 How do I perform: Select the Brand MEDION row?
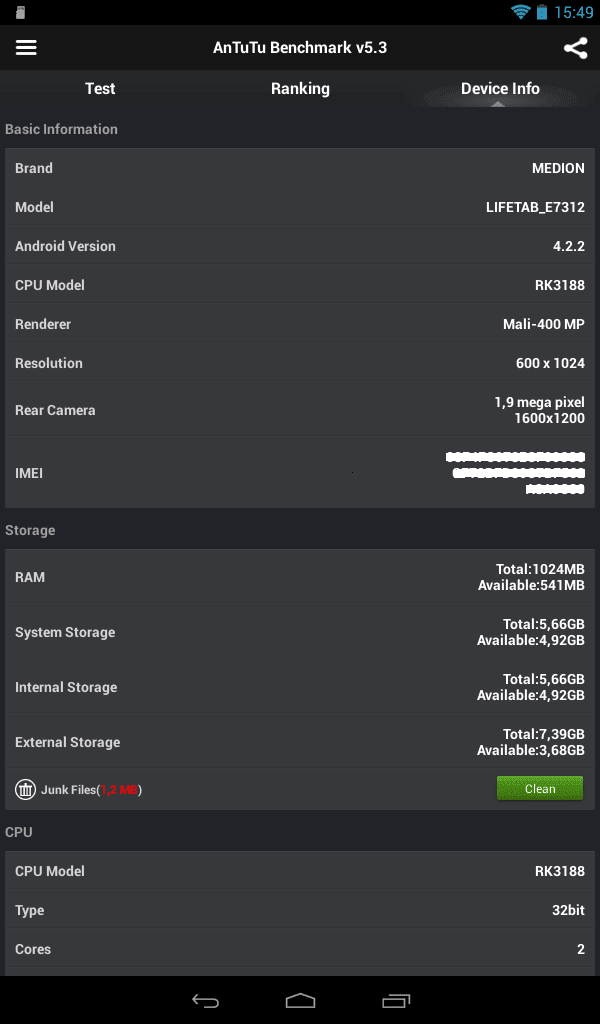tap(300, 168)
